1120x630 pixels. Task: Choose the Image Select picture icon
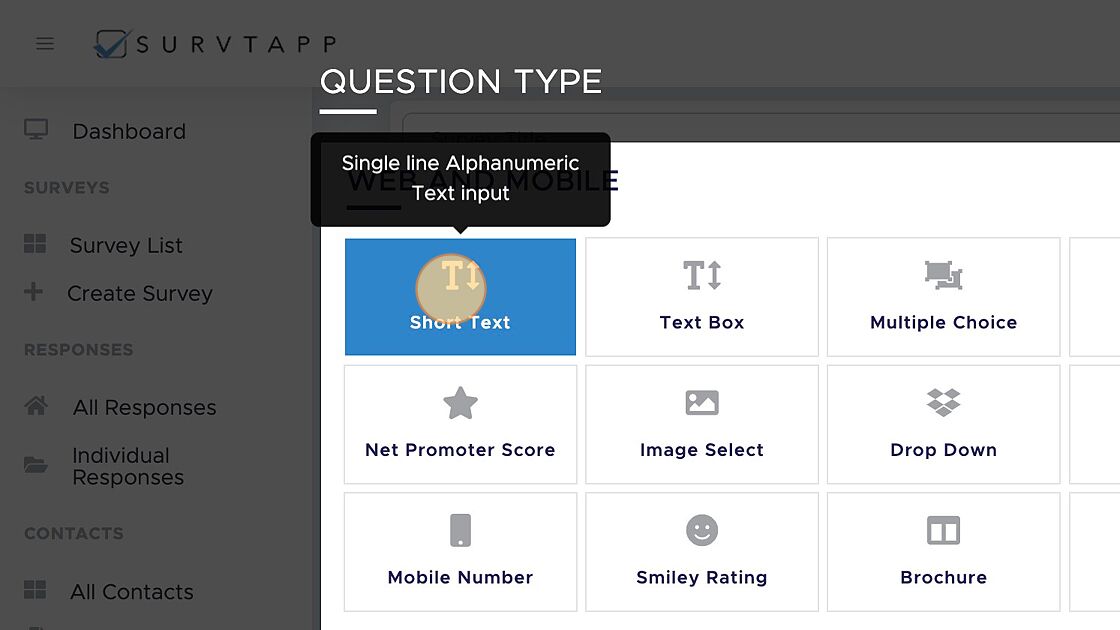702,403
